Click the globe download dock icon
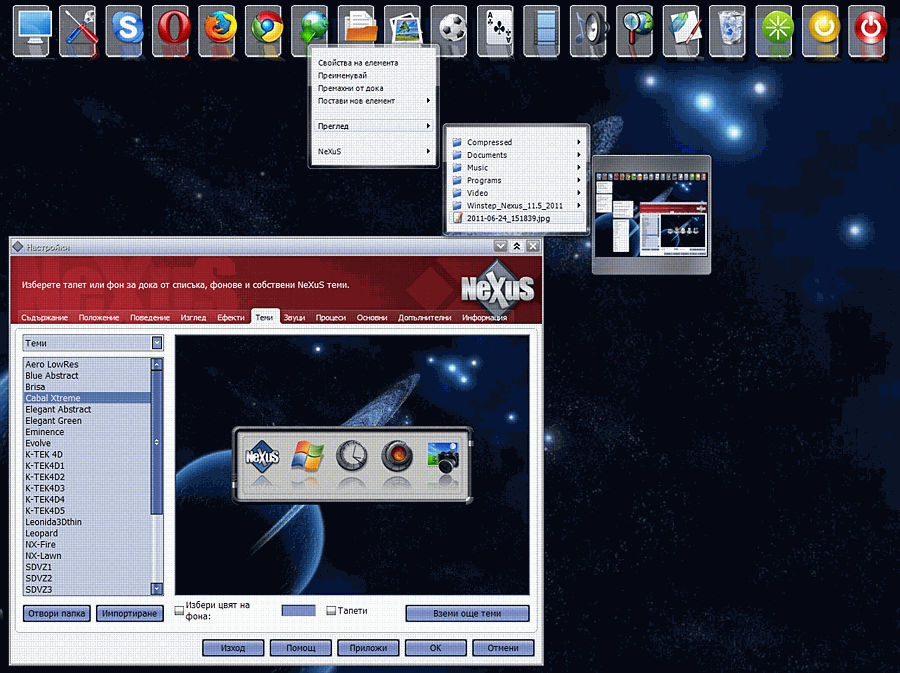 tap(312, 28)
